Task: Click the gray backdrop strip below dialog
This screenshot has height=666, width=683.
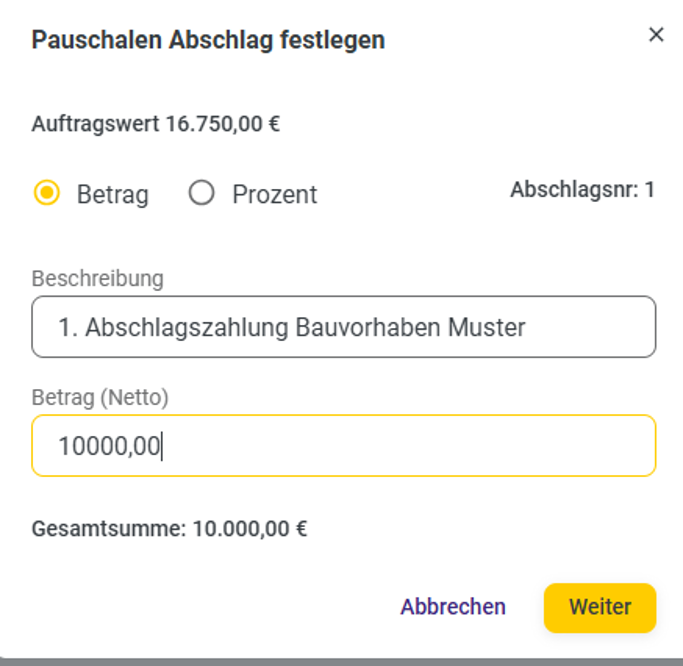Action: [x=342, y=662]
